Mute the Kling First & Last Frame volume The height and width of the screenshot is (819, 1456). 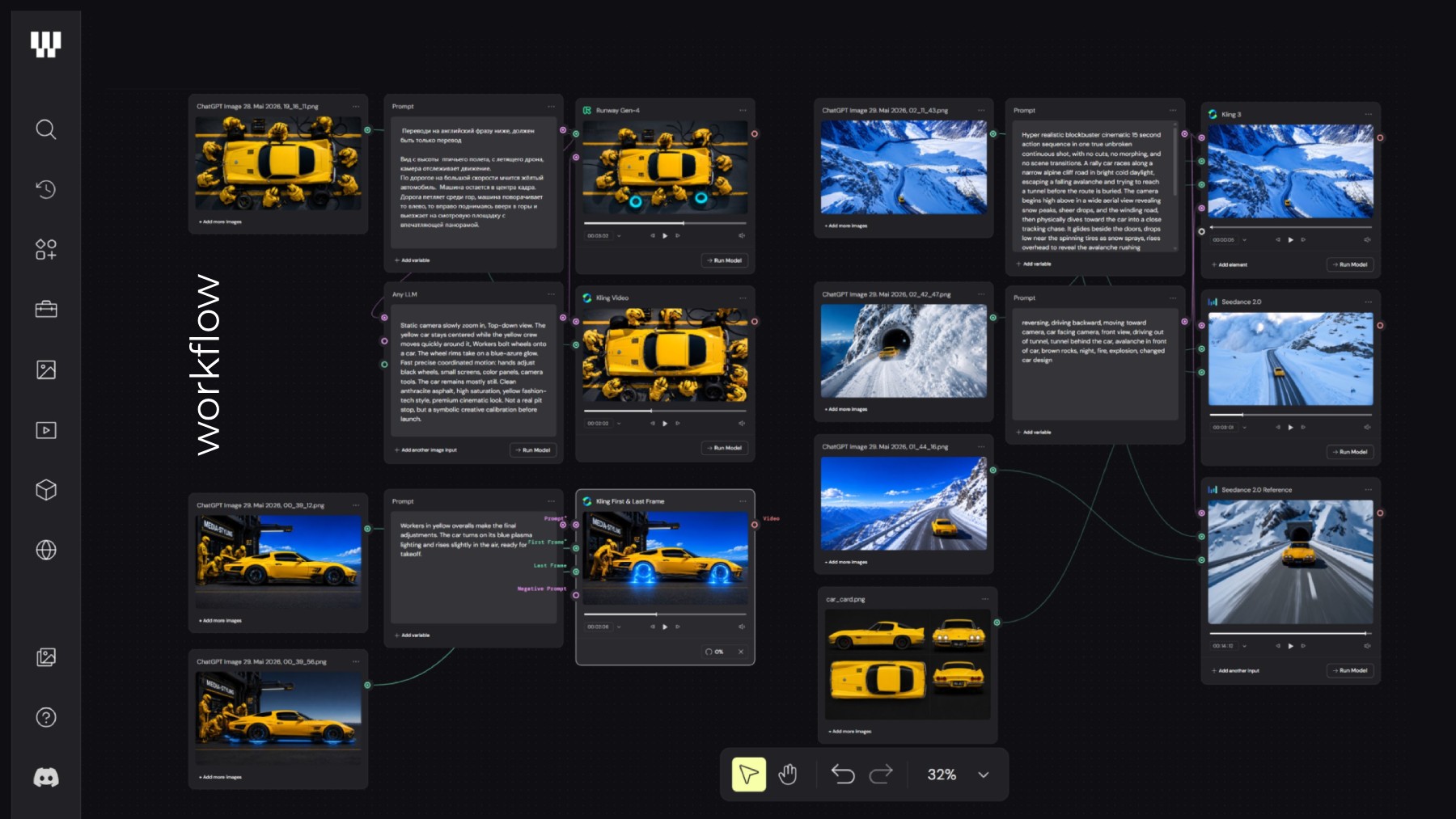click(x=742, y=627)
